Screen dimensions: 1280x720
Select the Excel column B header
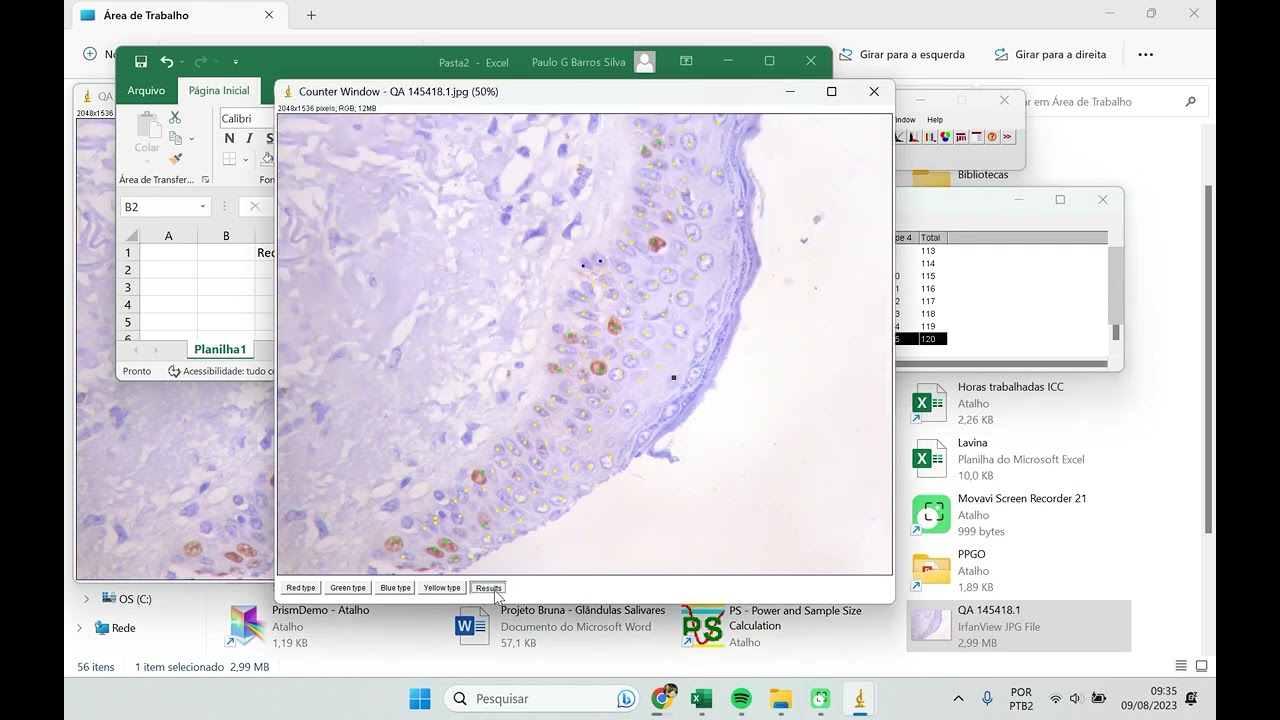tap(226, 236)
